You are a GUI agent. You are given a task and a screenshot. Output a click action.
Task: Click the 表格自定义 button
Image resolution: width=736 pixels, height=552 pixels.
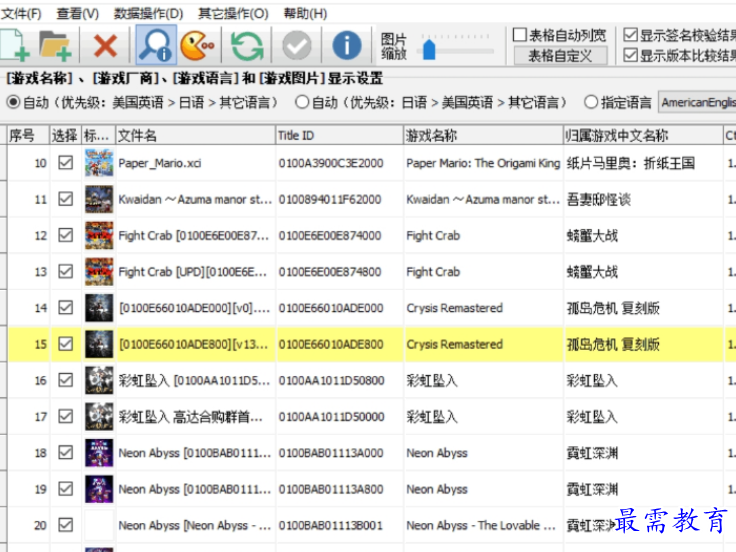560,56
